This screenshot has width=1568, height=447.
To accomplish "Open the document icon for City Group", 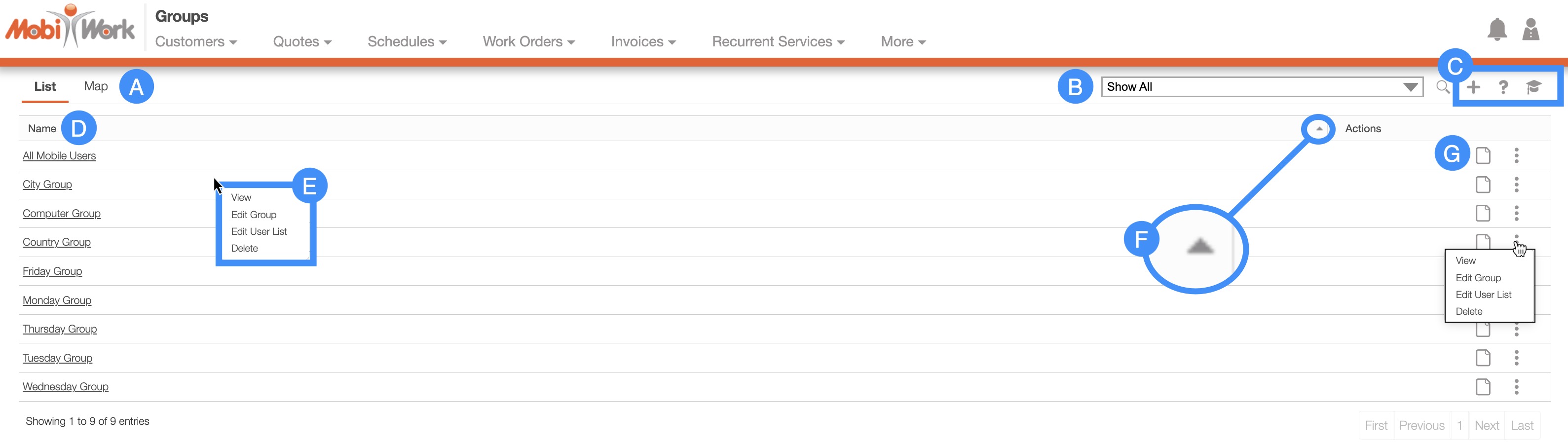I will click(x=1483, y=185).
